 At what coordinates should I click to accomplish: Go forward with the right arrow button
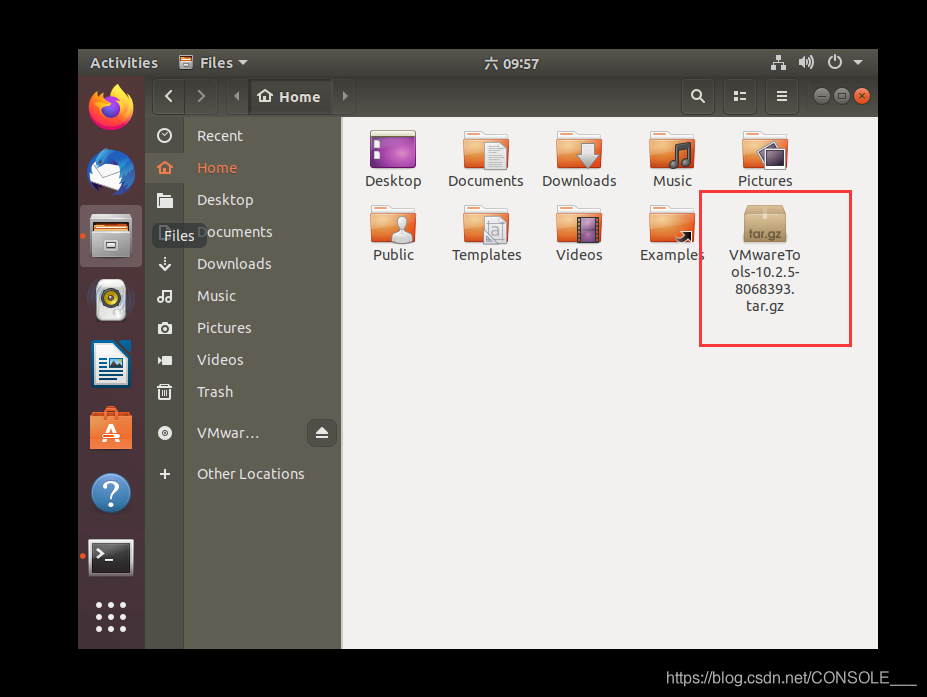[x=201, y=96]
